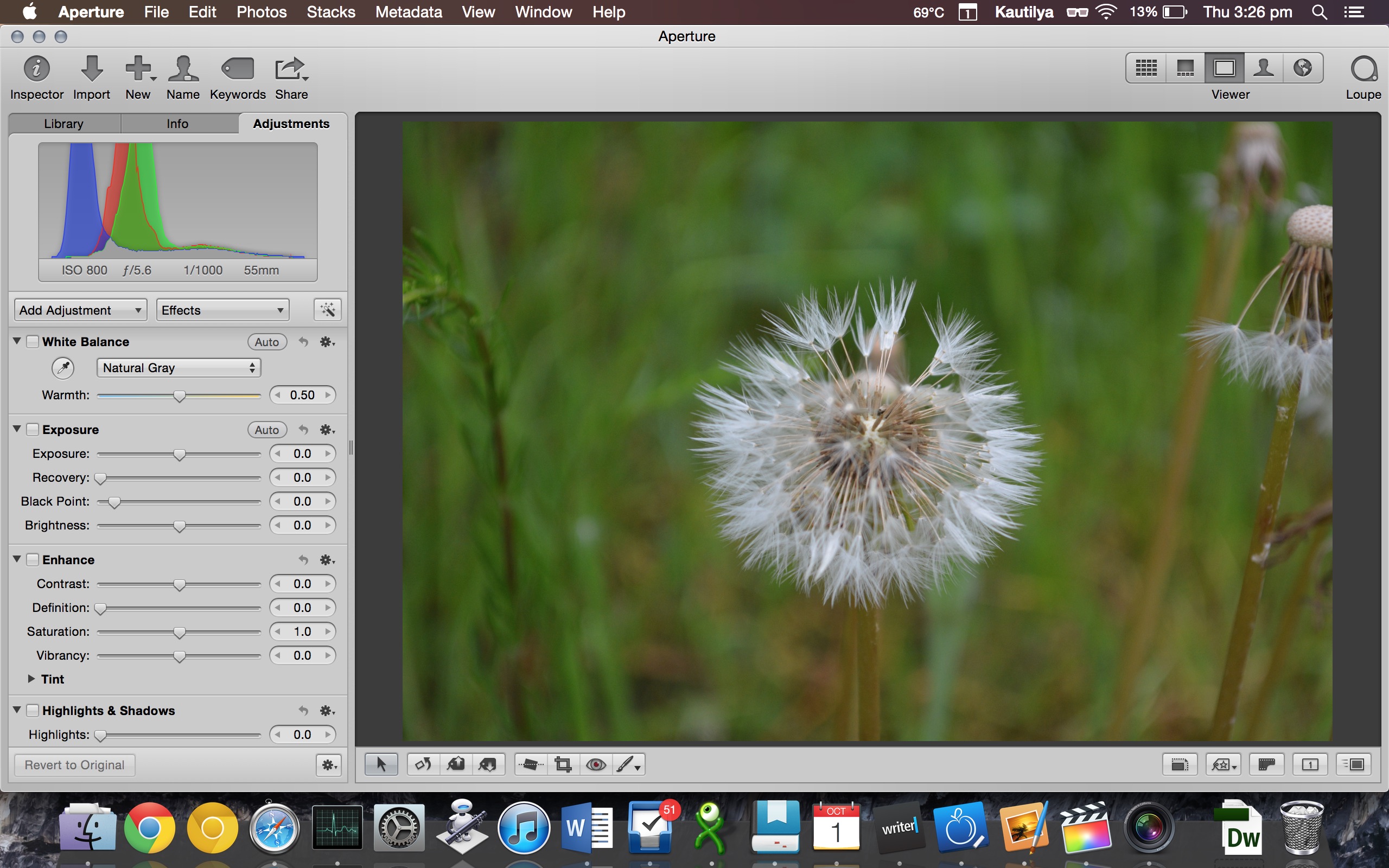Open the Add Adjustment dropdown

pyautogui.click(x=80, y=310)
